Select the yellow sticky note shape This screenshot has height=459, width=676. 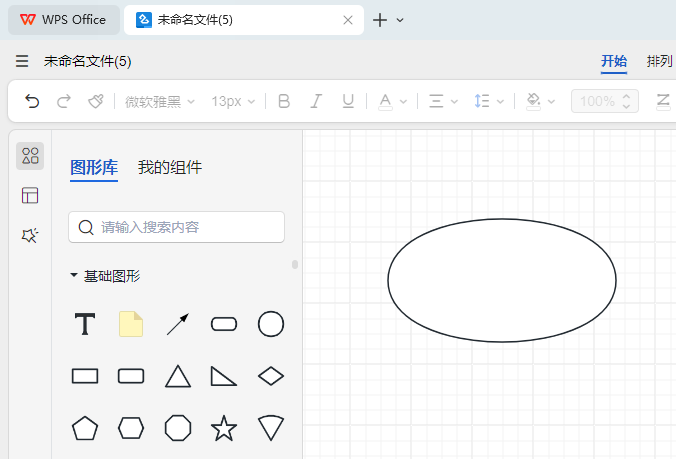tap(131, 324)
